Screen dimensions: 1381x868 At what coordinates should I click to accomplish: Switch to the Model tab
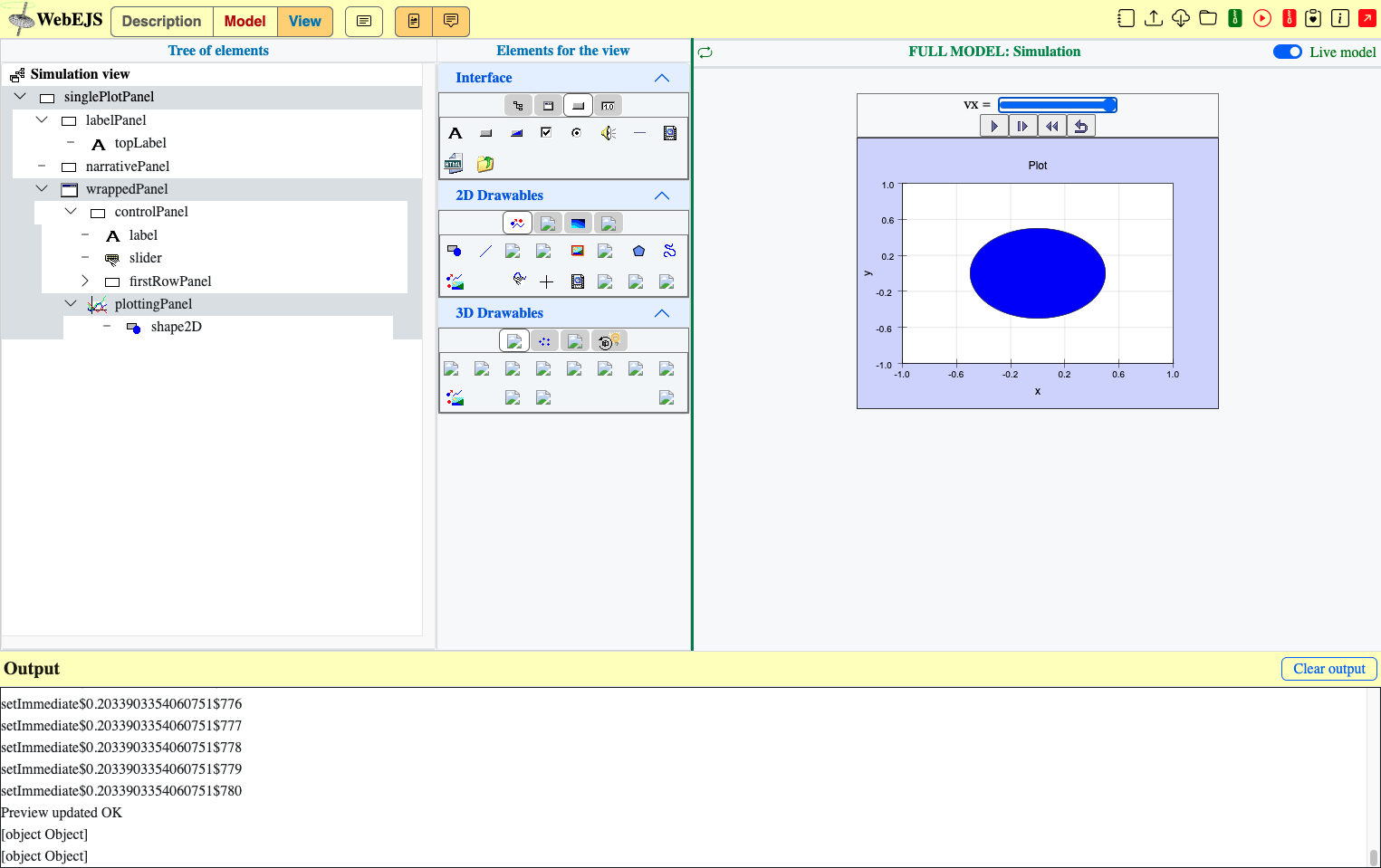(245, 21)
